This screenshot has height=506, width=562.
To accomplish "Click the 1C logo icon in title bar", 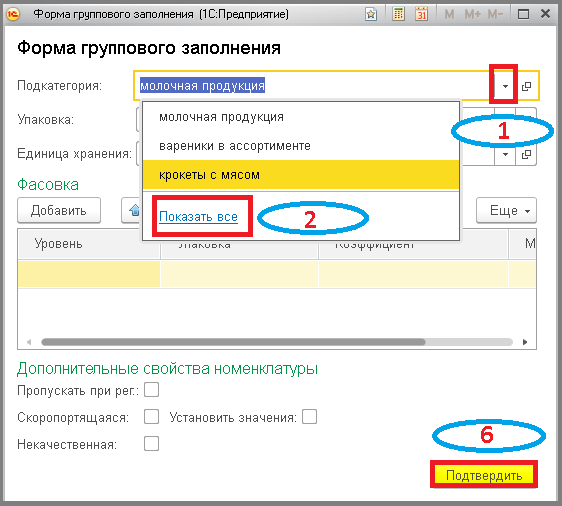I will click(x=13, y=14).
